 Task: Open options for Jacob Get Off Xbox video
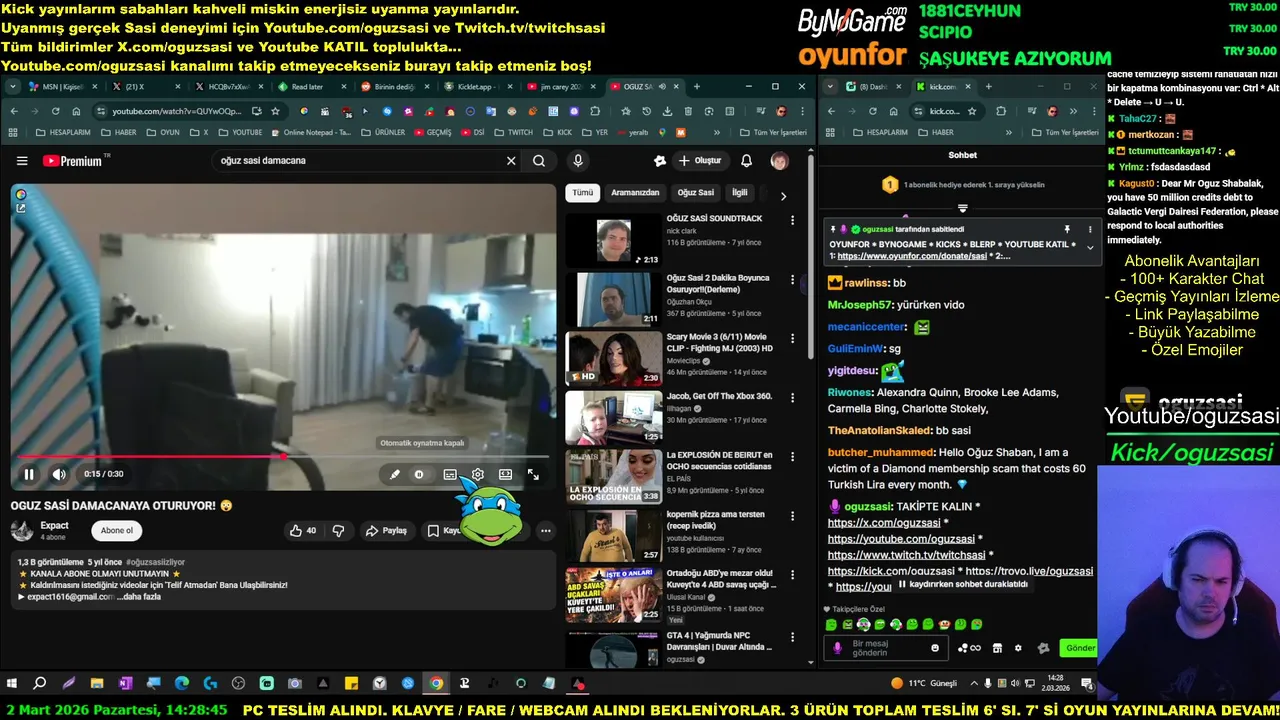tap(793, 397)
